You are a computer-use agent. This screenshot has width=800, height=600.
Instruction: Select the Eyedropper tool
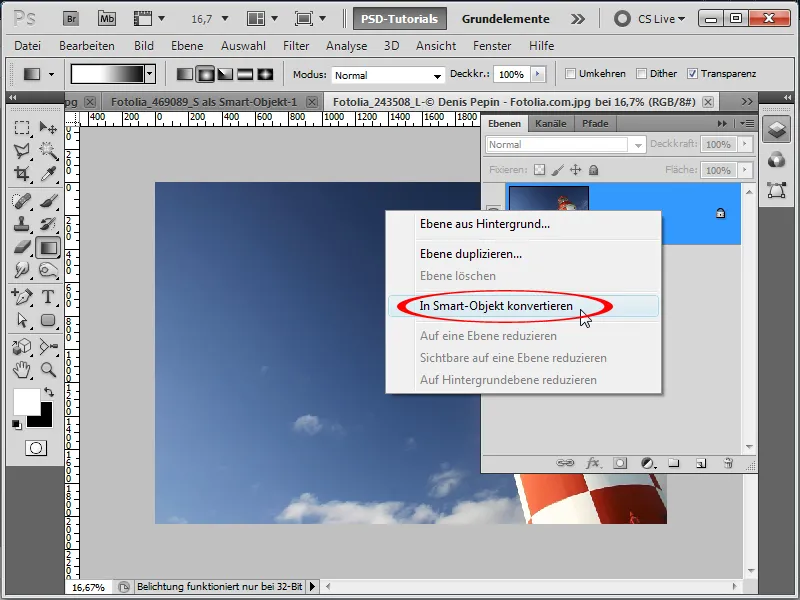click(48, 174)
